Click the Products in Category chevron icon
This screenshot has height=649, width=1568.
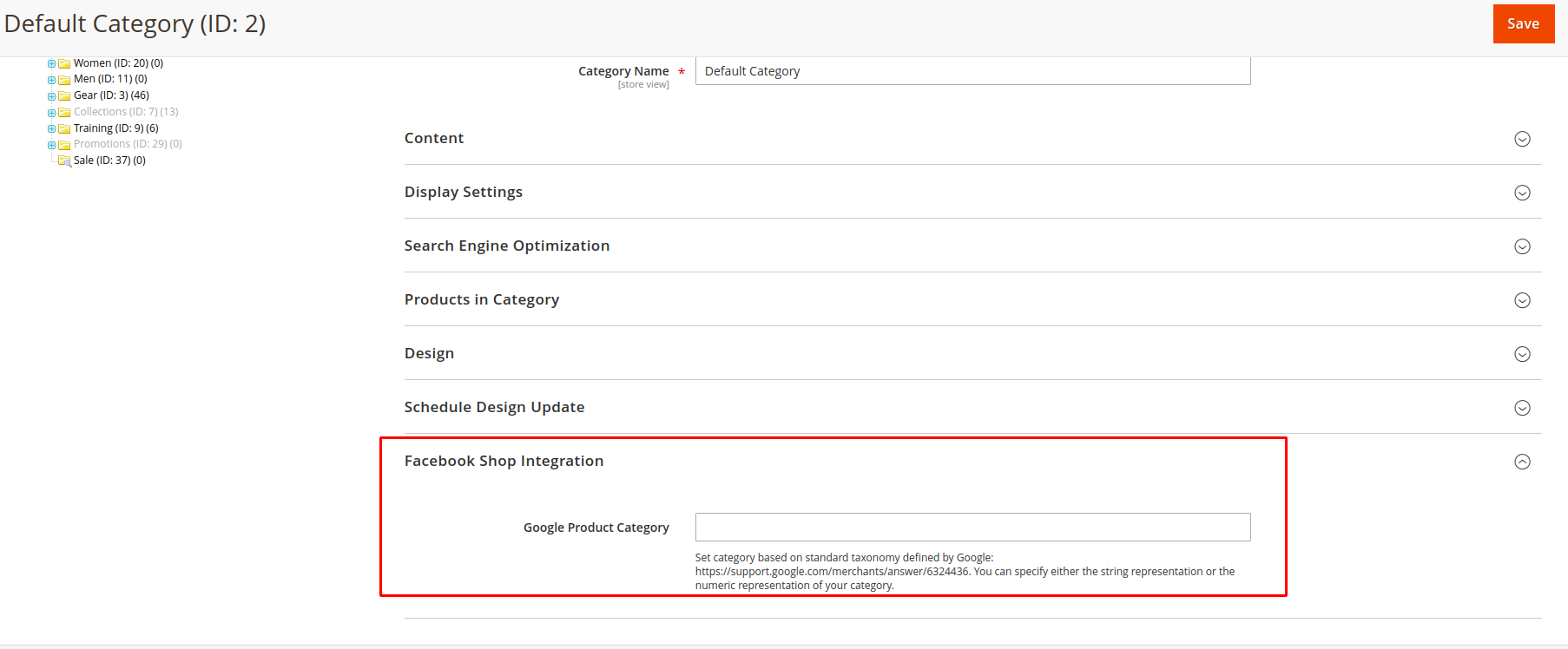point(1522,300)
